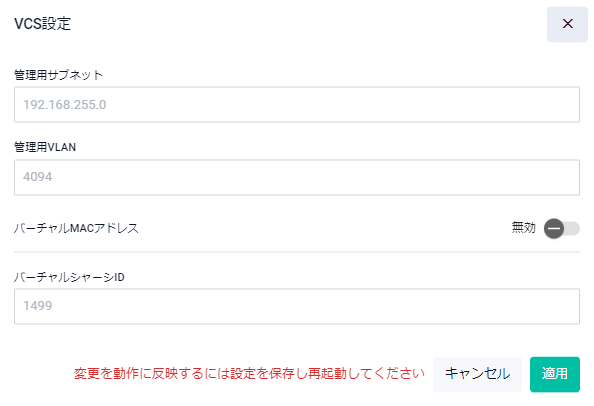Click the 管理用VLAN label
The width and height of the screenshot is (594, 406).
coord(45,147)
